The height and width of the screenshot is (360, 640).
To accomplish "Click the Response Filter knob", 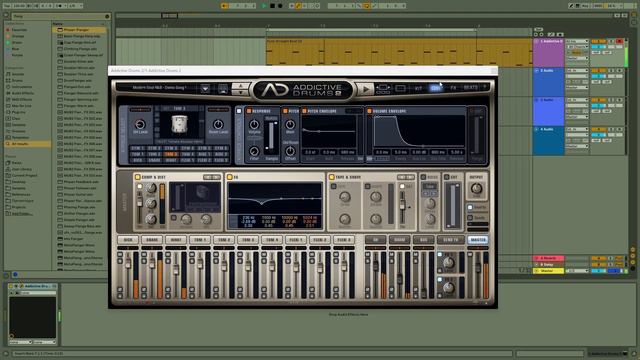I will pyautogui.click(x=254, y=151).
